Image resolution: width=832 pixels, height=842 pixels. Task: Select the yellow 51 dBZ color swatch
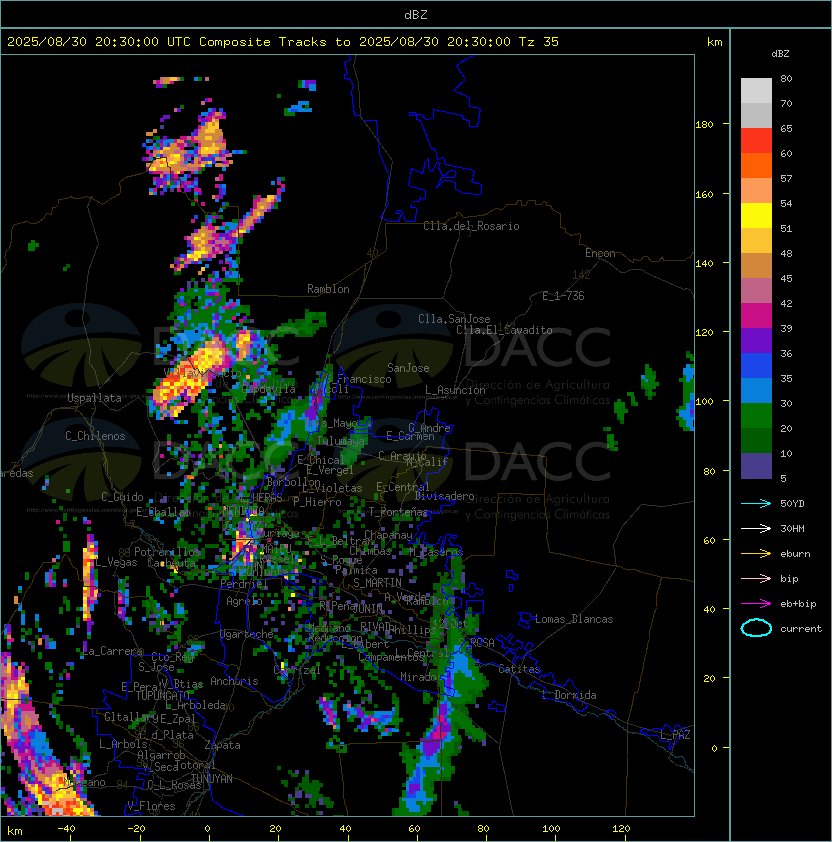[x=756, y=216]
